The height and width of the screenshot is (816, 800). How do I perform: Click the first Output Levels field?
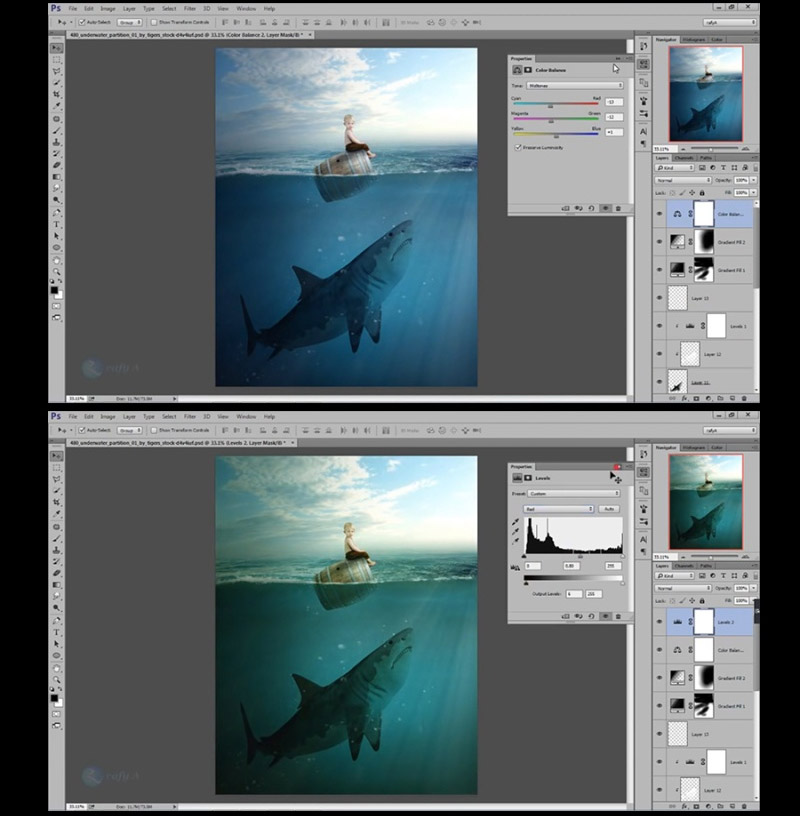574,594
